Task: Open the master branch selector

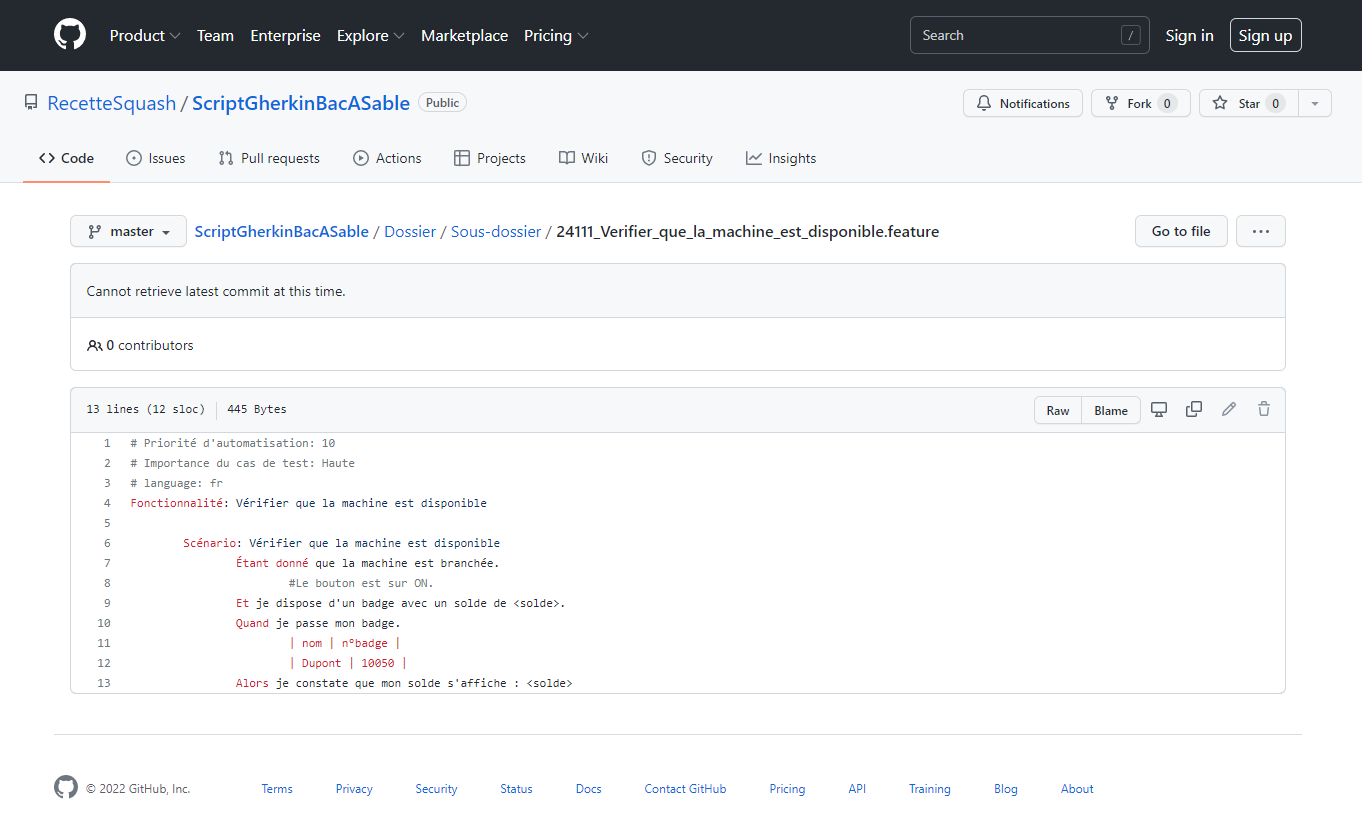Action: [x=128, y=231]
